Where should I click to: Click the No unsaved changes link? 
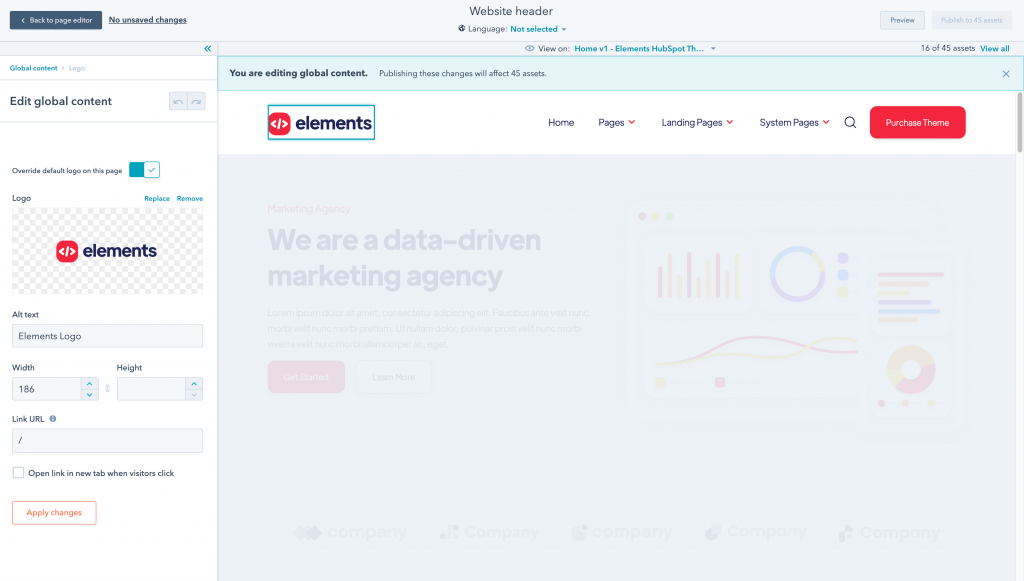click(148, 20)
